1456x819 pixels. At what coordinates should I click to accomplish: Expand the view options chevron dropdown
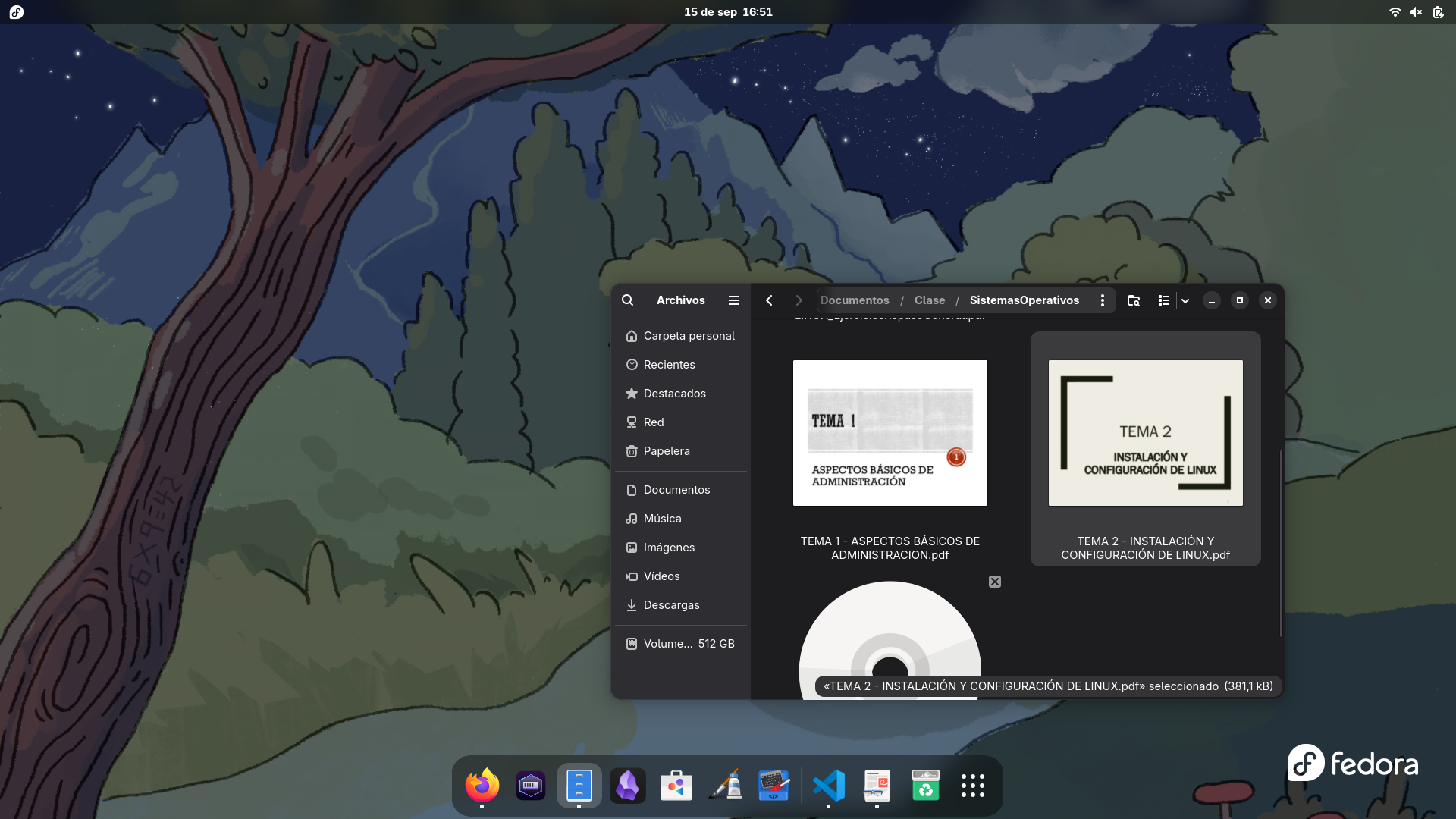1185,300
